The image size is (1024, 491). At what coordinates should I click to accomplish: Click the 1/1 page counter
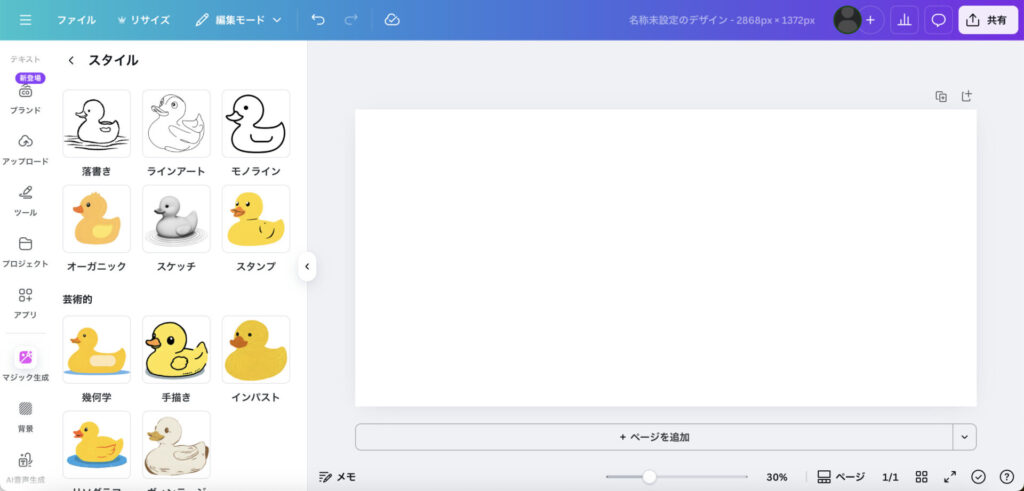coord(890,477)
